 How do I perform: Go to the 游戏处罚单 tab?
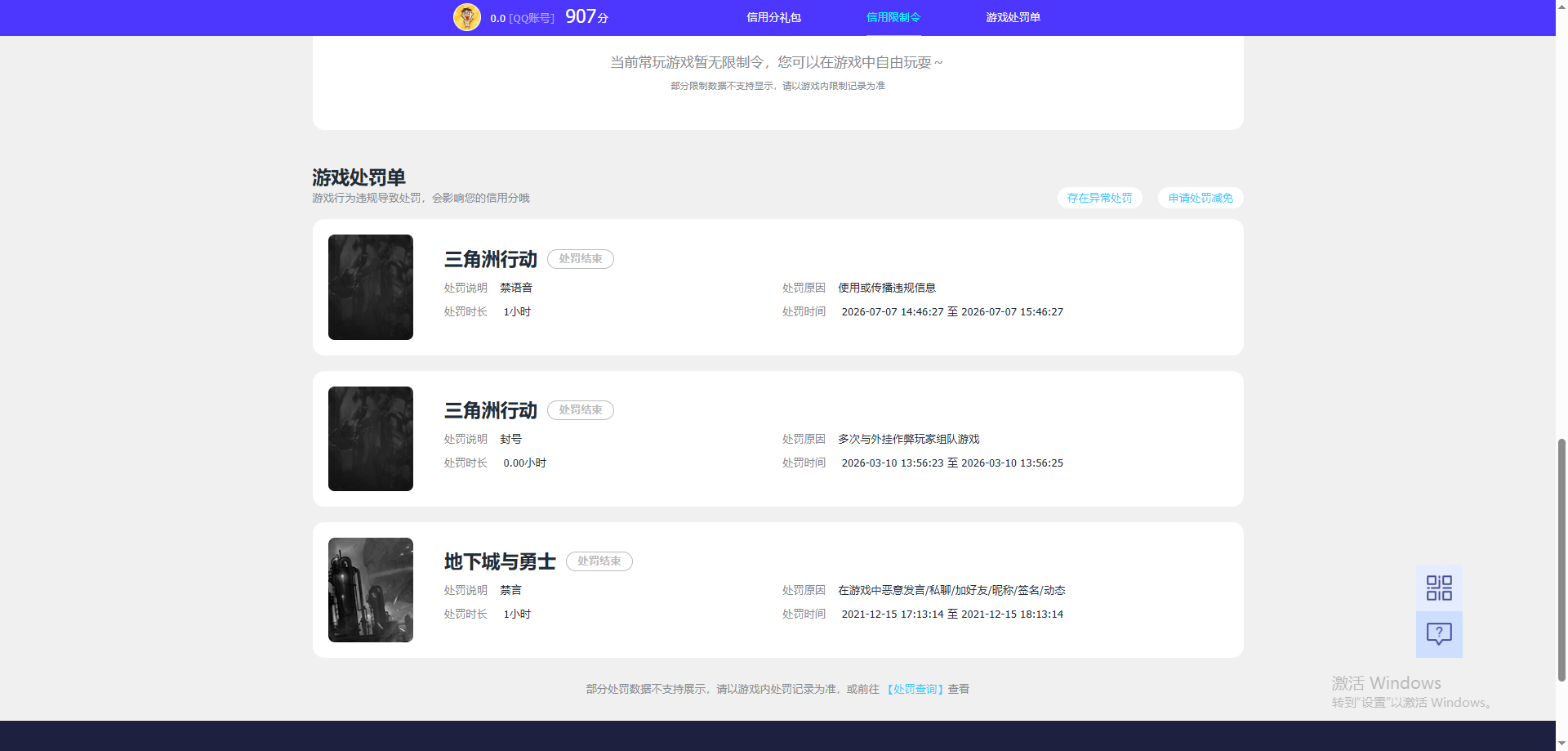[1013, 17]
